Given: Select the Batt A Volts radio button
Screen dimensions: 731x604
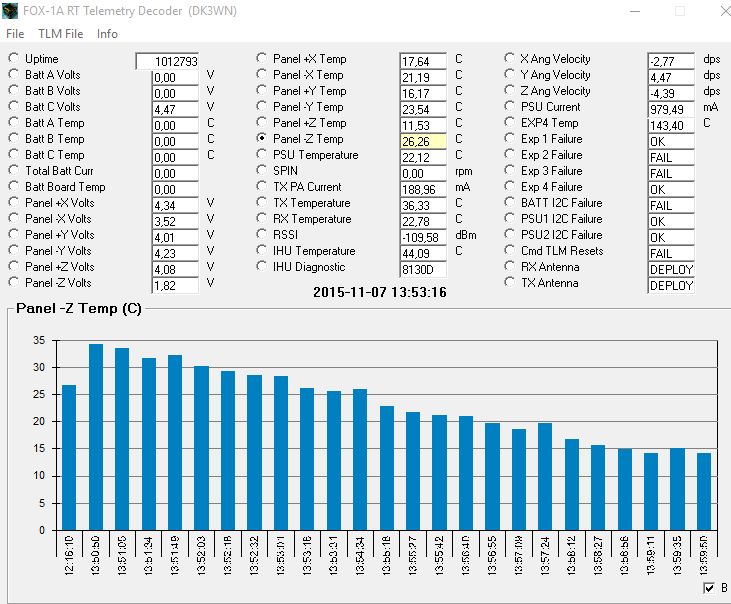Looking at the screenshot, I should 14,74.
